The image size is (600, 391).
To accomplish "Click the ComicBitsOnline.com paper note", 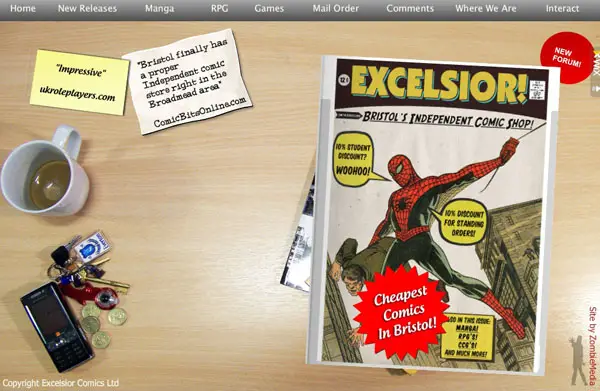I will tap(187, 81).
